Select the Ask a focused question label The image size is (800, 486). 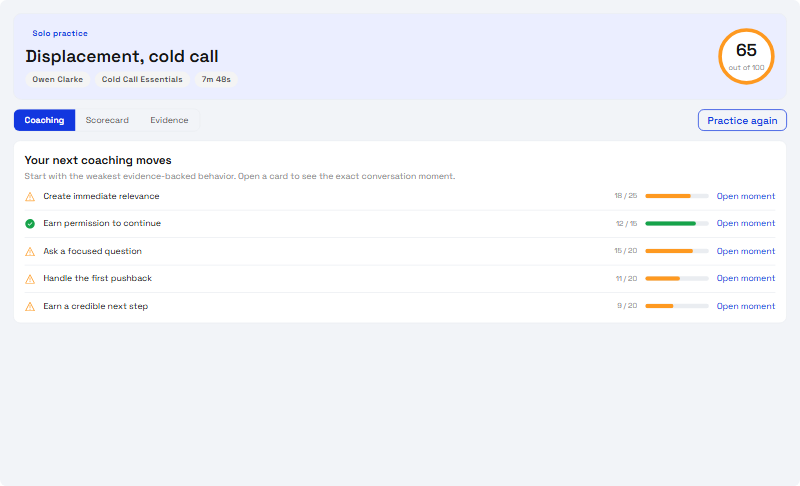click(x=92, y=251)
